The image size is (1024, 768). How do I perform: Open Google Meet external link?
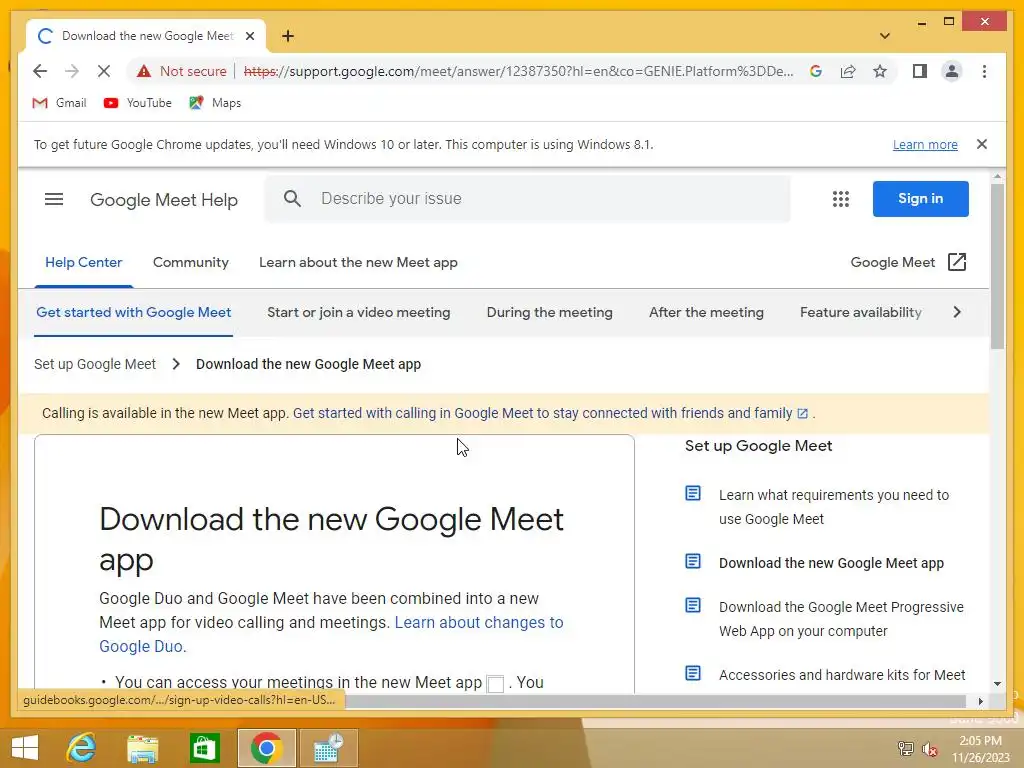(908, 263)
